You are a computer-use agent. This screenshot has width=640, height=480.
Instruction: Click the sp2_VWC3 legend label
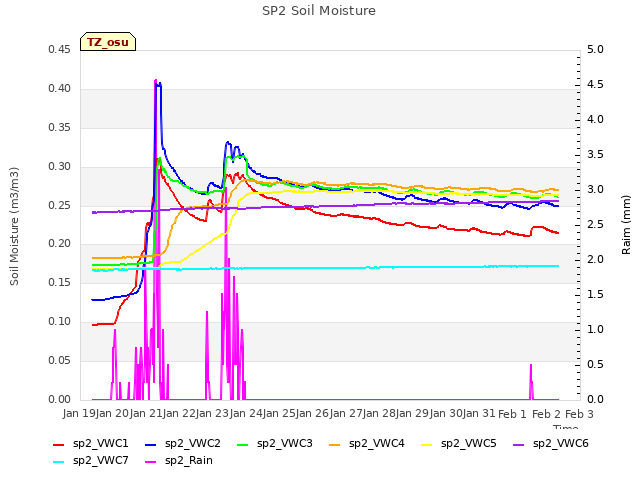(x=284, y=443)
